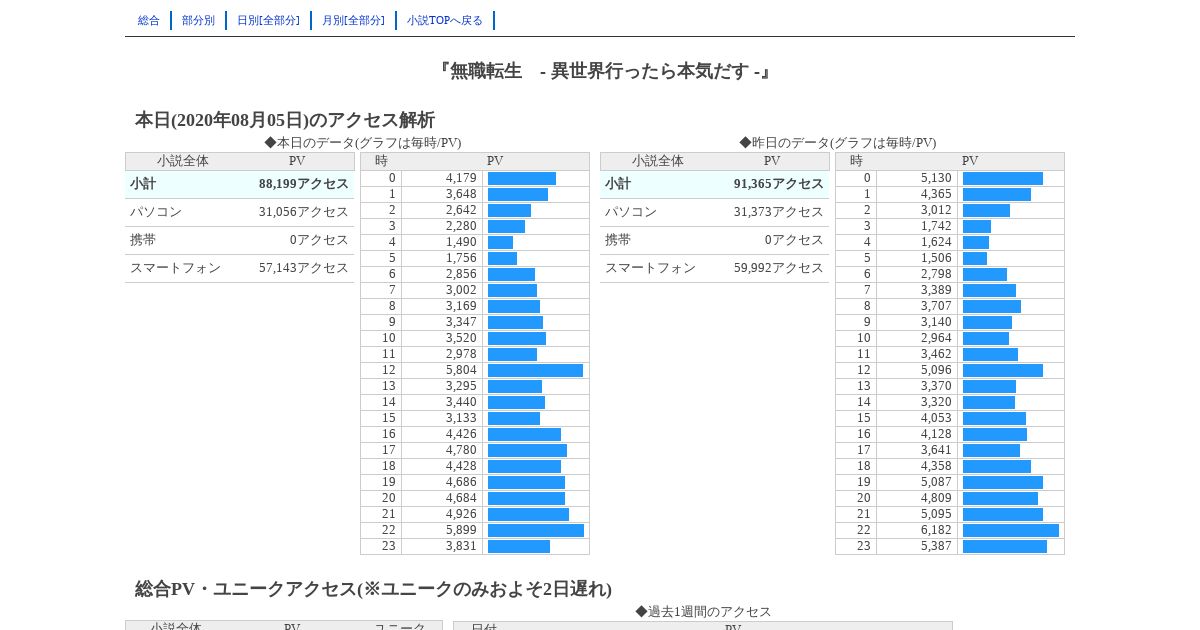The height and width of the screenshot is (630, 1200).
Task: Click yesterday's PV value 2,798
Action: tap(936, 274)
